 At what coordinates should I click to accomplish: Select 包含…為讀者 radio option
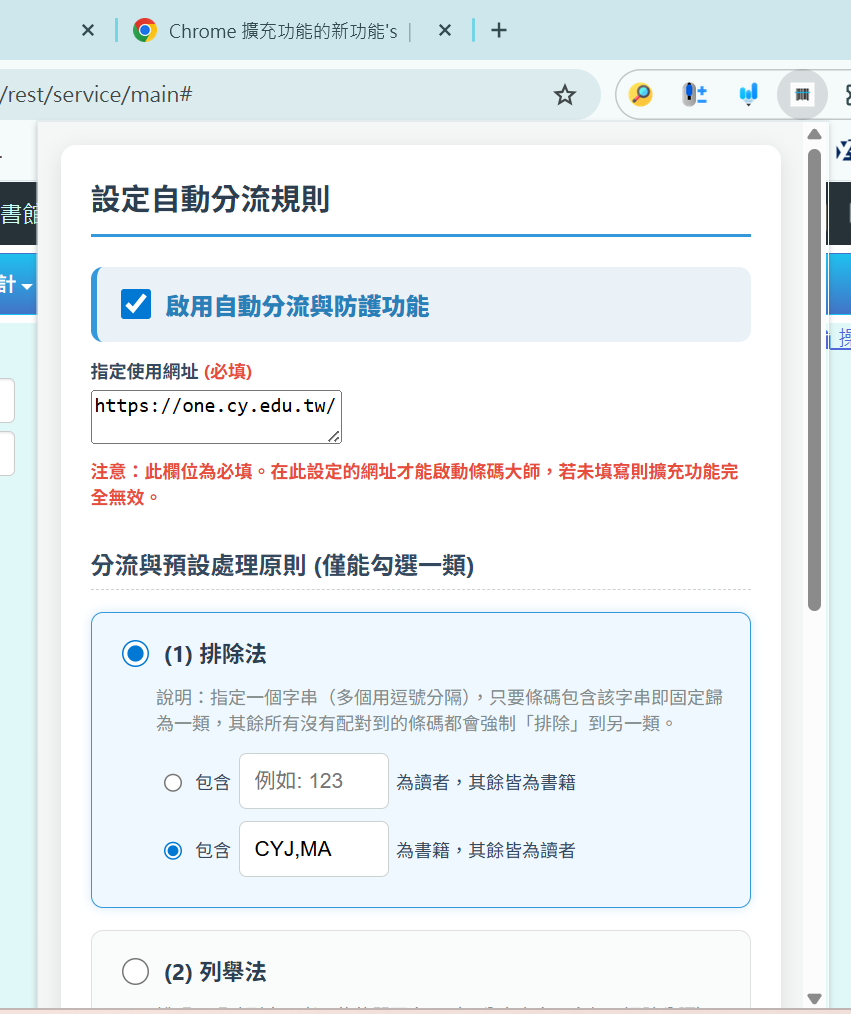pyautogui.click(x=173, y=782)
